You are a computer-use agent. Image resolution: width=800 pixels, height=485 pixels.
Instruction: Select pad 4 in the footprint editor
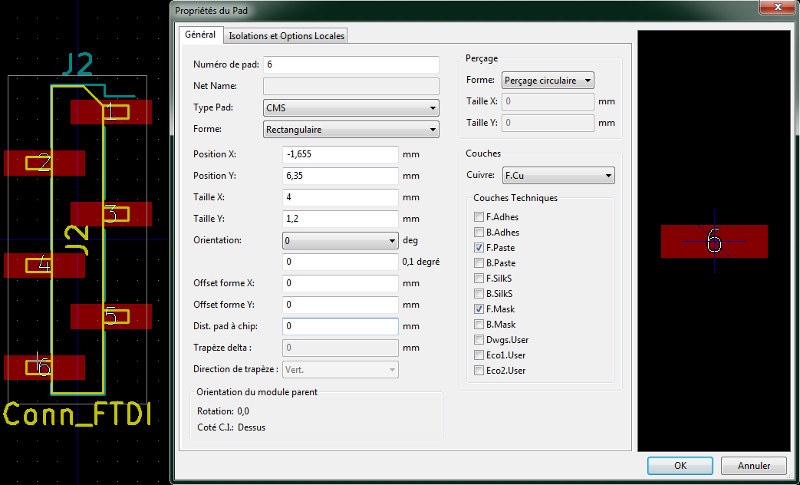point(44,265)
